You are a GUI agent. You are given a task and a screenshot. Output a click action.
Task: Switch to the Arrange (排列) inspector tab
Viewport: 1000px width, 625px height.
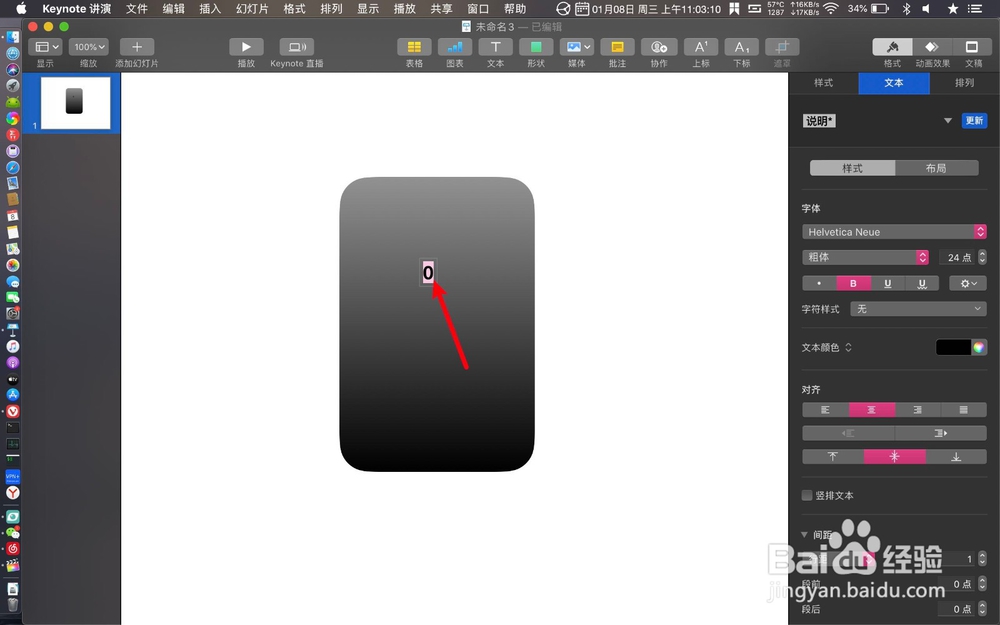pyautogui.click(x=964, y=83)
